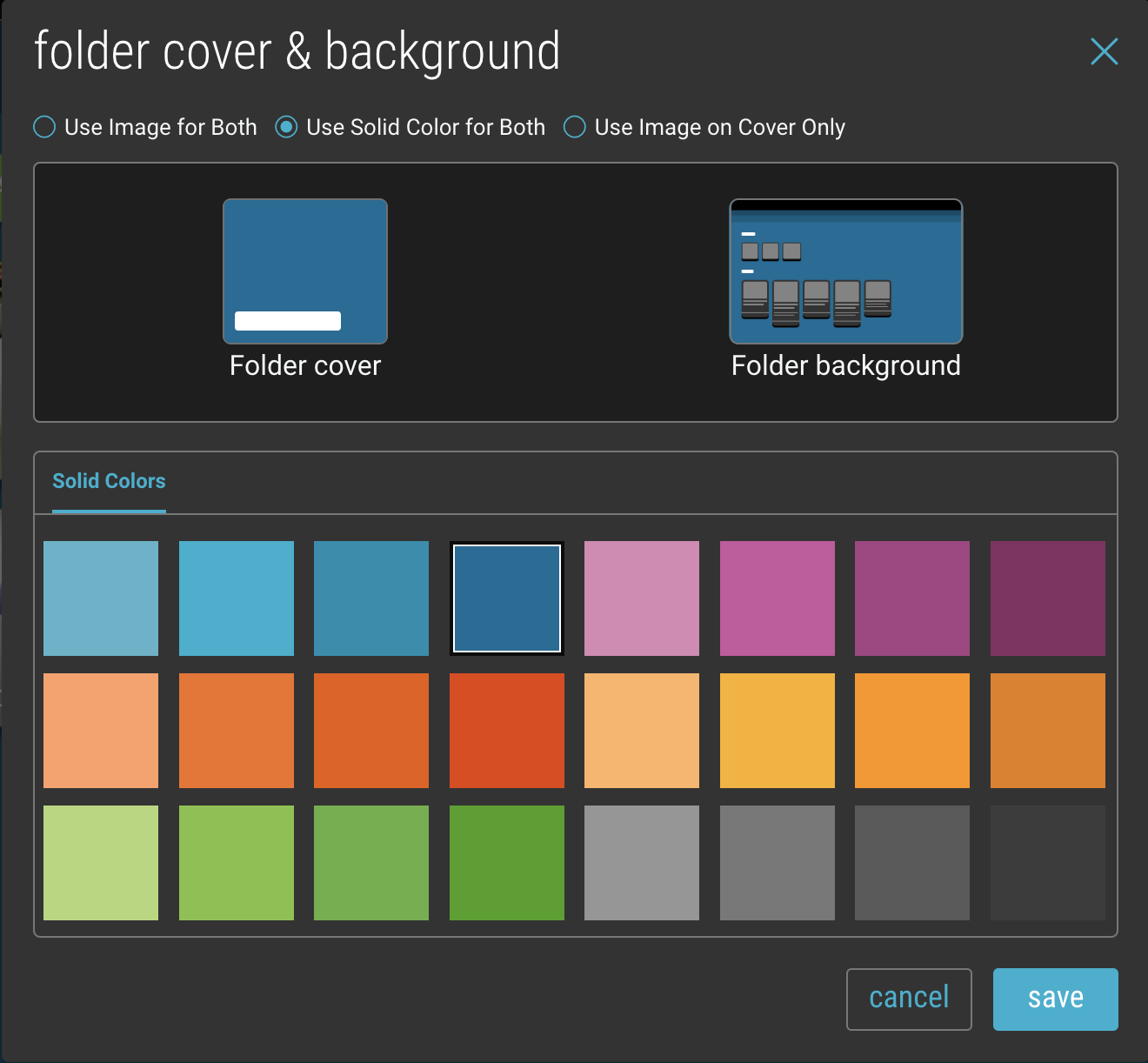Pick the pale green swatch at bottom-left
The width and height of the screenshot is (1148, 1063).
coord(101,863)
